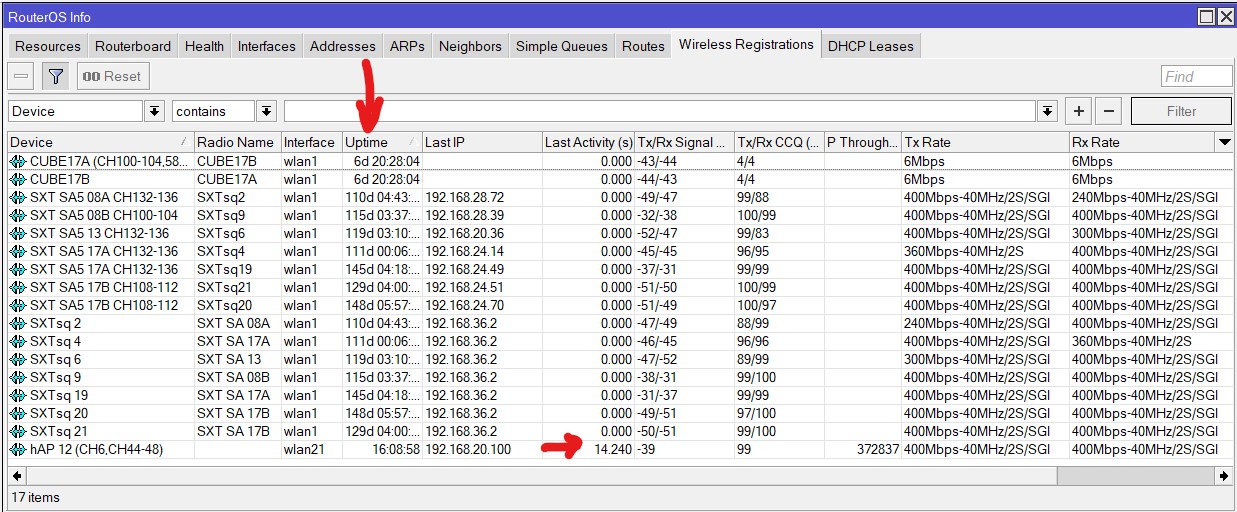
Task: Click the Find search box
Action: point(1197,76)
